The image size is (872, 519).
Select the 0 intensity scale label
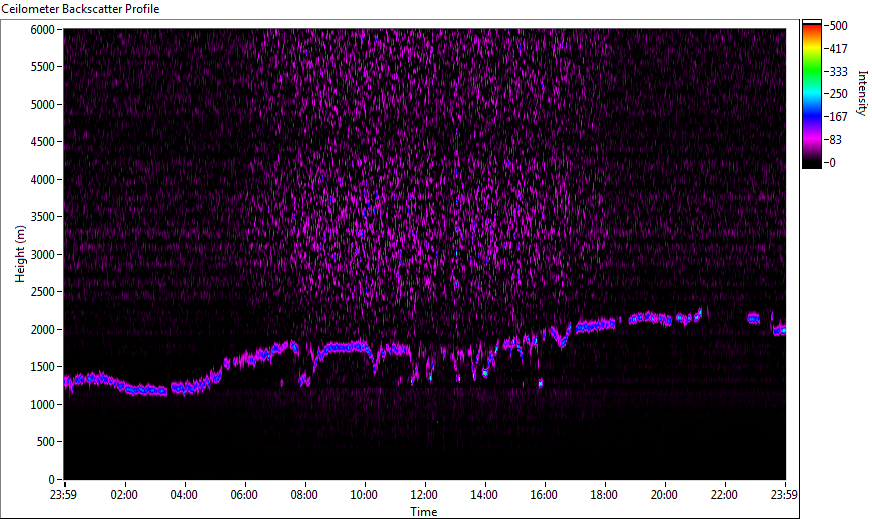pyautogui.click(x=832, y=163)
